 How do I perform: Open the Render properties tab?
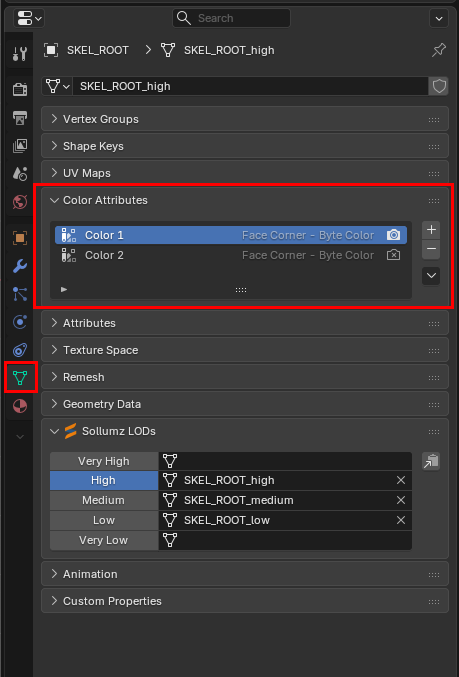(20, 90)
